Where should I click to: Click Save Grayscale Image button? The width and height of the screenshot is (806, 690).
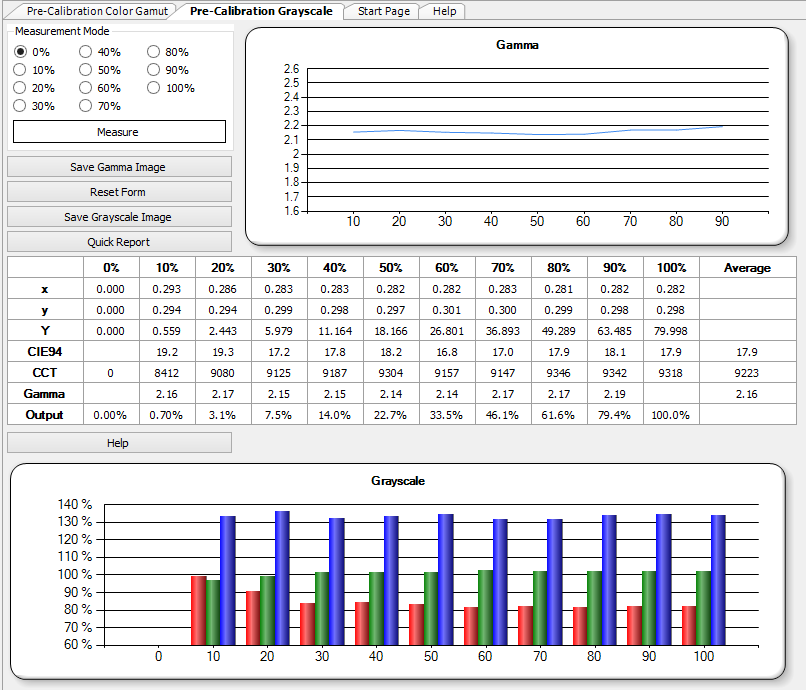pyautogui.click(x=119, y=217)
